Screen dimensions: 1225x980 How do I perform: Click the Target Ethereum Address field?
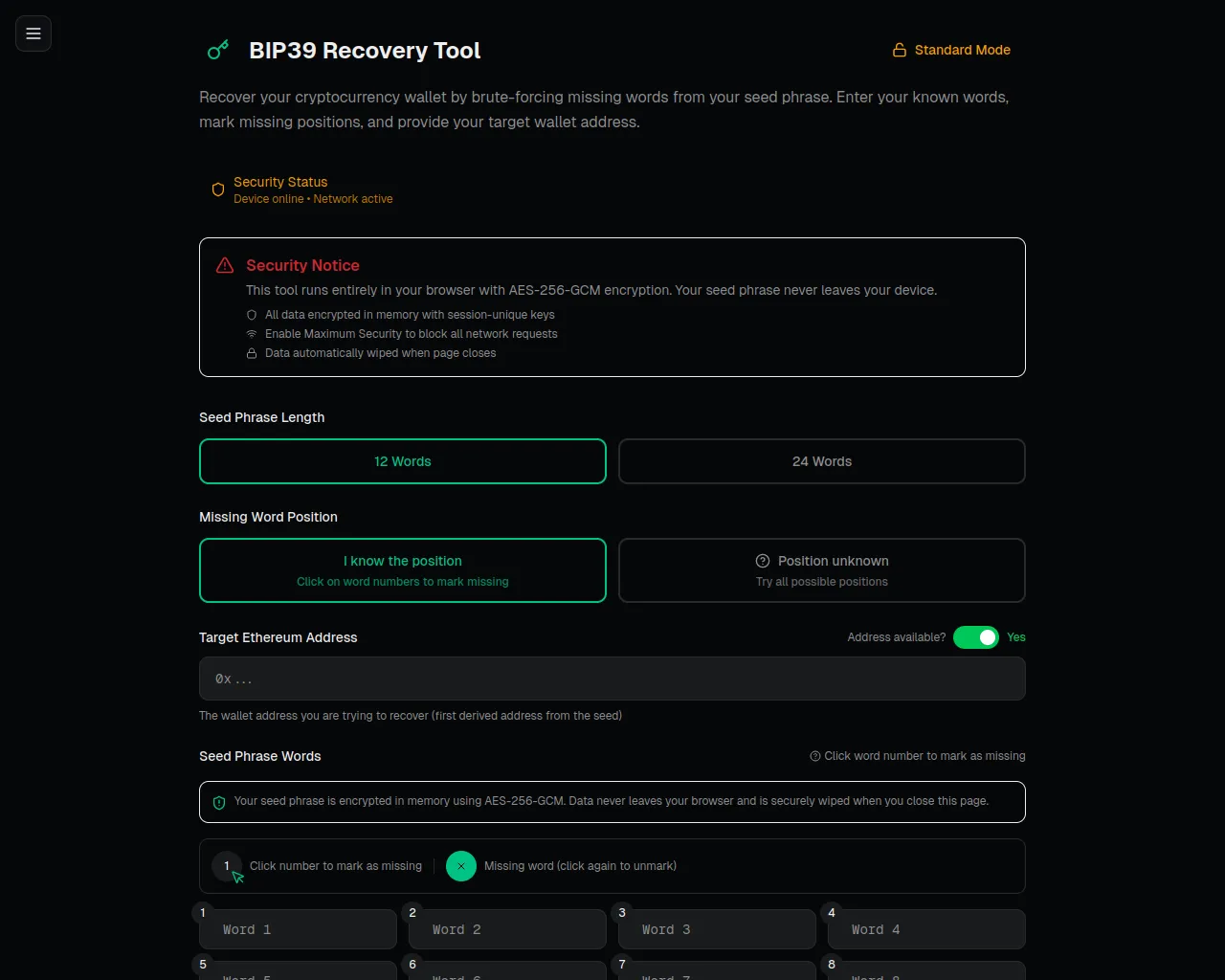pyautogui.click(x=612, y=679)
